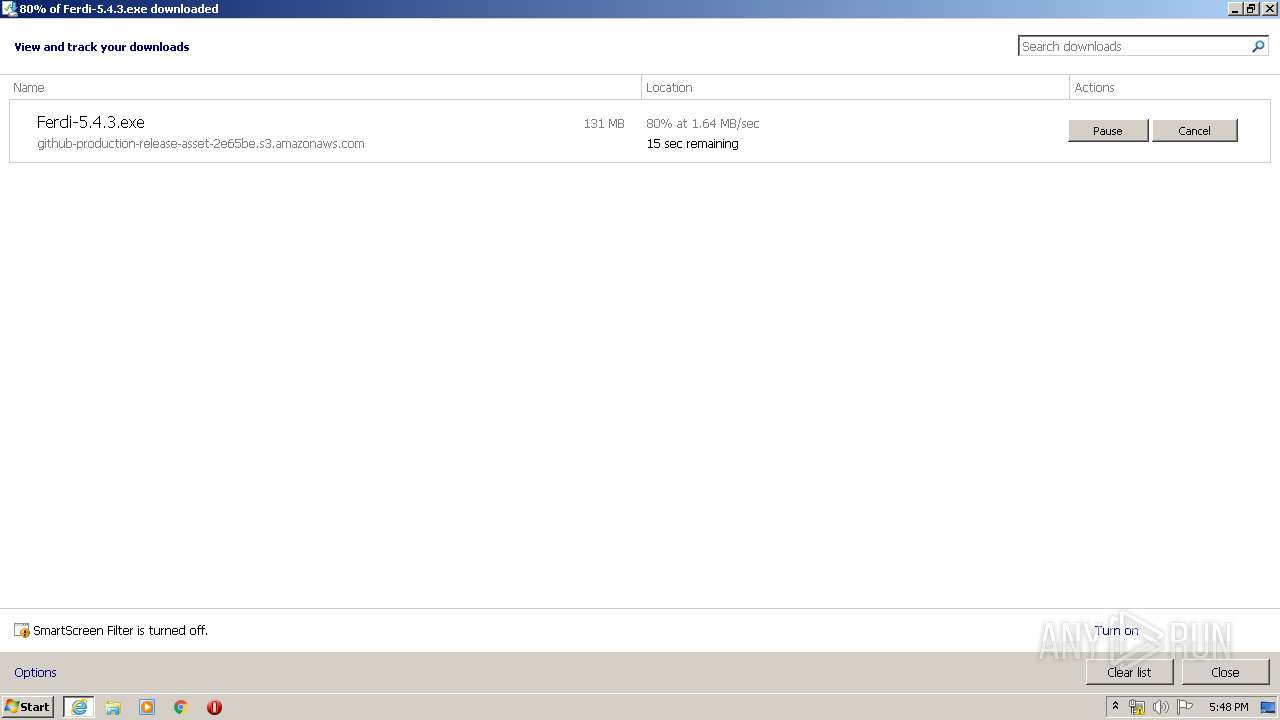Click Show desktop button on taskbar

coord(1268,707)
